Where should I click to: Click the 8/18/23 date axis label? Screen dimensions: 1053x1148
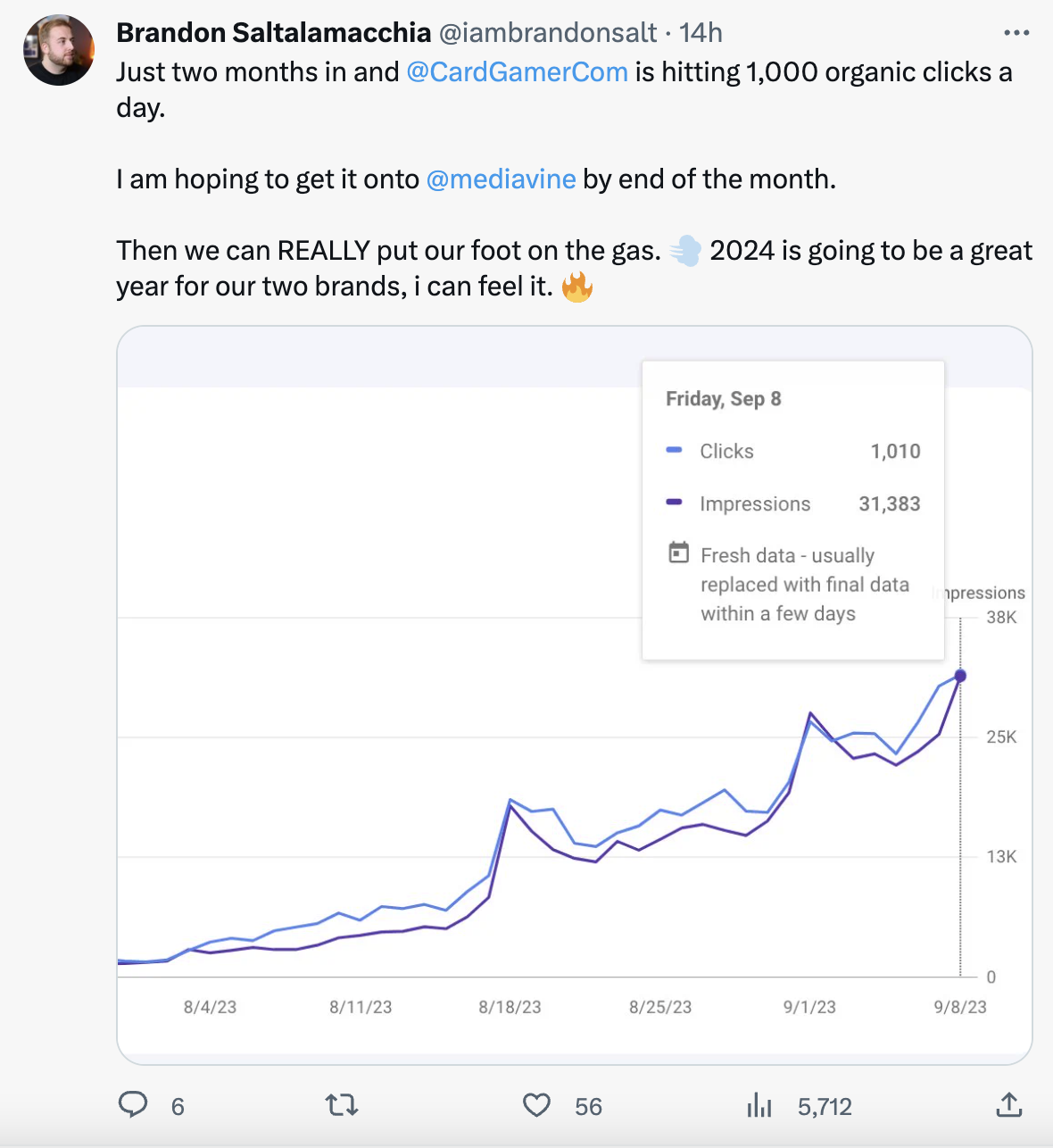pyautogui.click(x=510, y=1007)
